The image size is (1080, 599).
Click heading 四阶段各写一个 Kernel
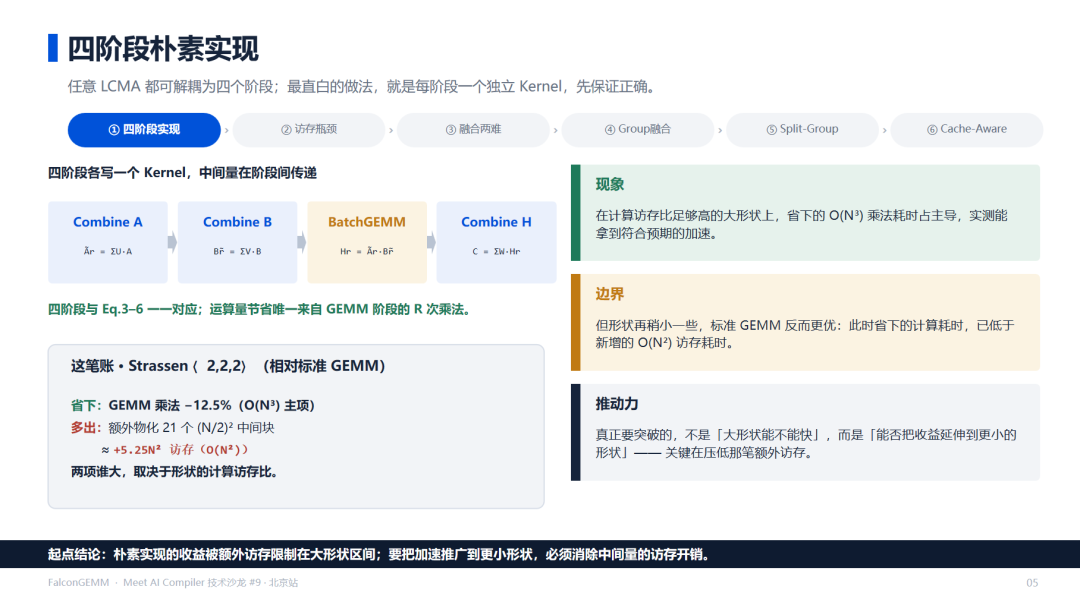tap(183, 173)
